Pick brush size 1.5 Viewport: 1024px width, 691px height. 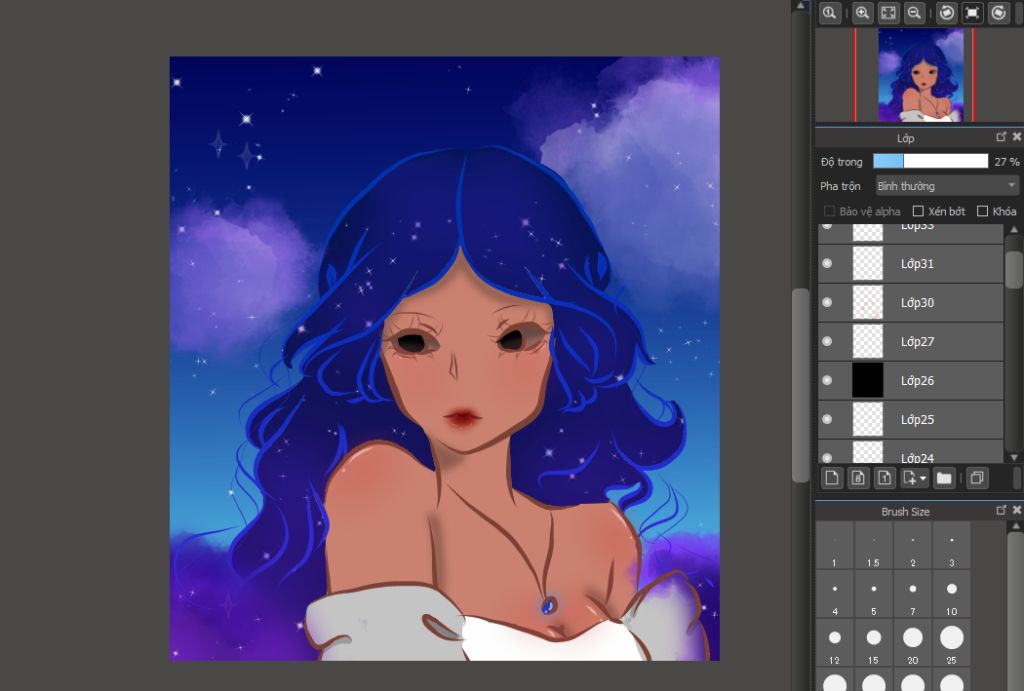click(873, 545)
